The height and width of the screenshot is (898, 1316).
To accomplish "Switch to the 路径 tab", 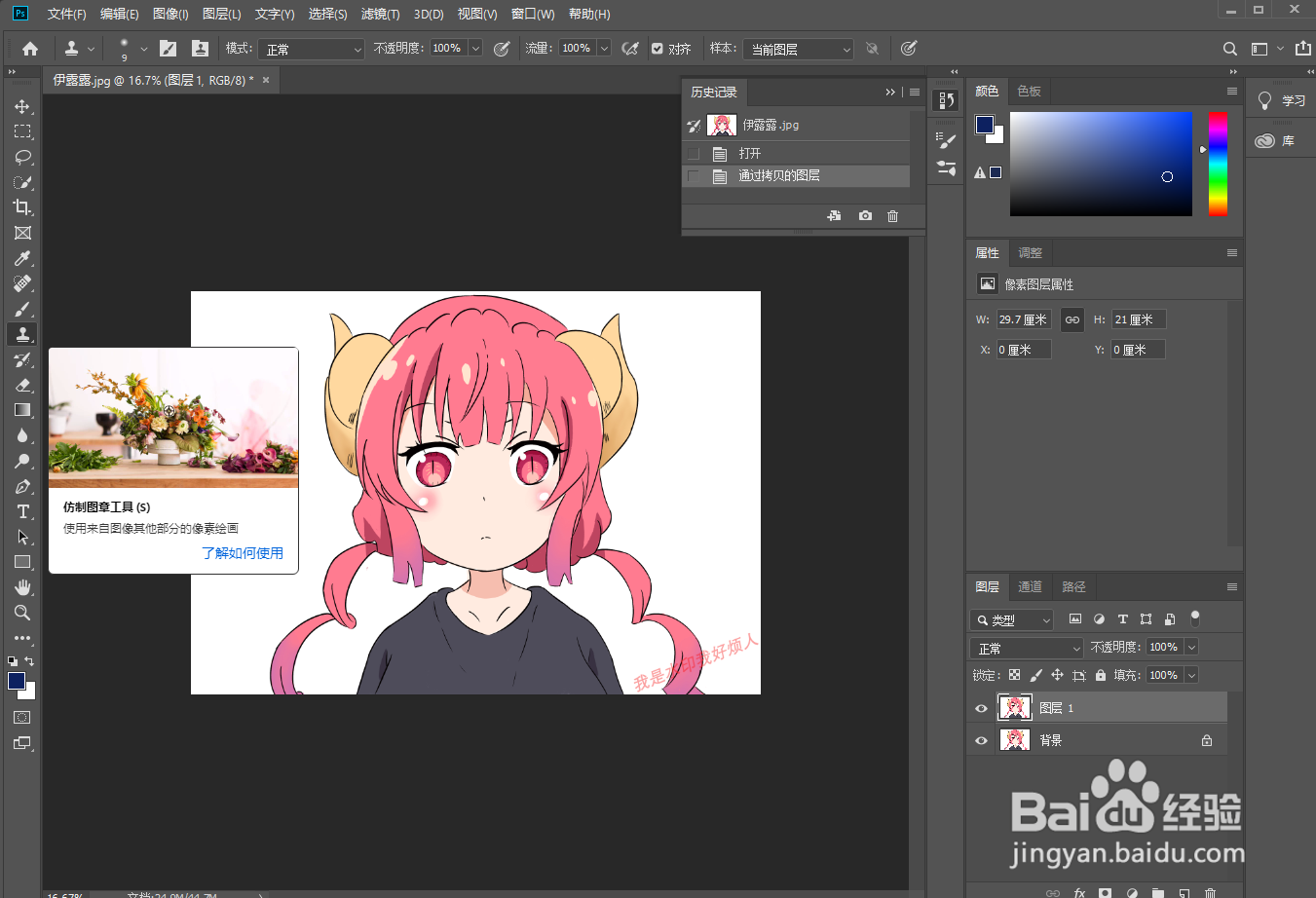I will (1073, 586).
